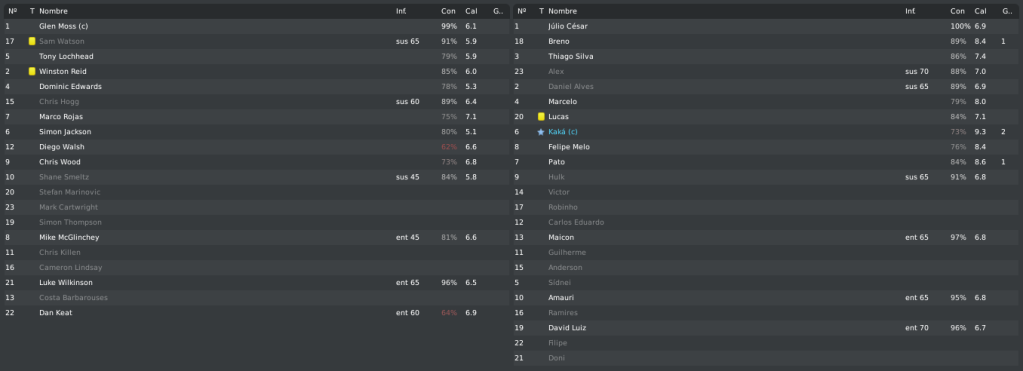1023x371 pixels.
Task: Click Winston Reid's yellow card icon
Action: click(x=32, y=71)
